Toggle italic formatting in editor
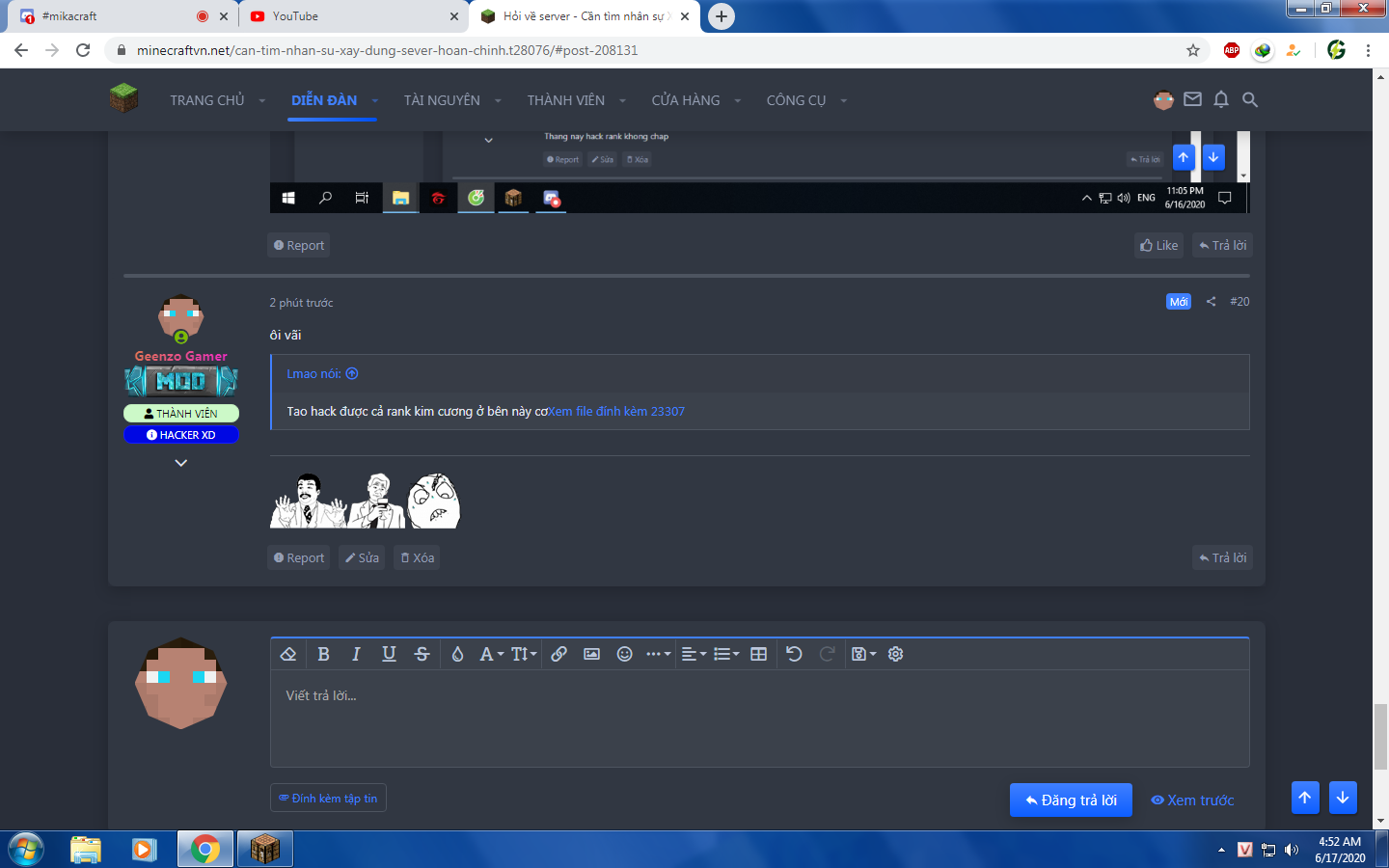Image resolution: width=1389 pixels, height=868 pixels. click(356, 654)
